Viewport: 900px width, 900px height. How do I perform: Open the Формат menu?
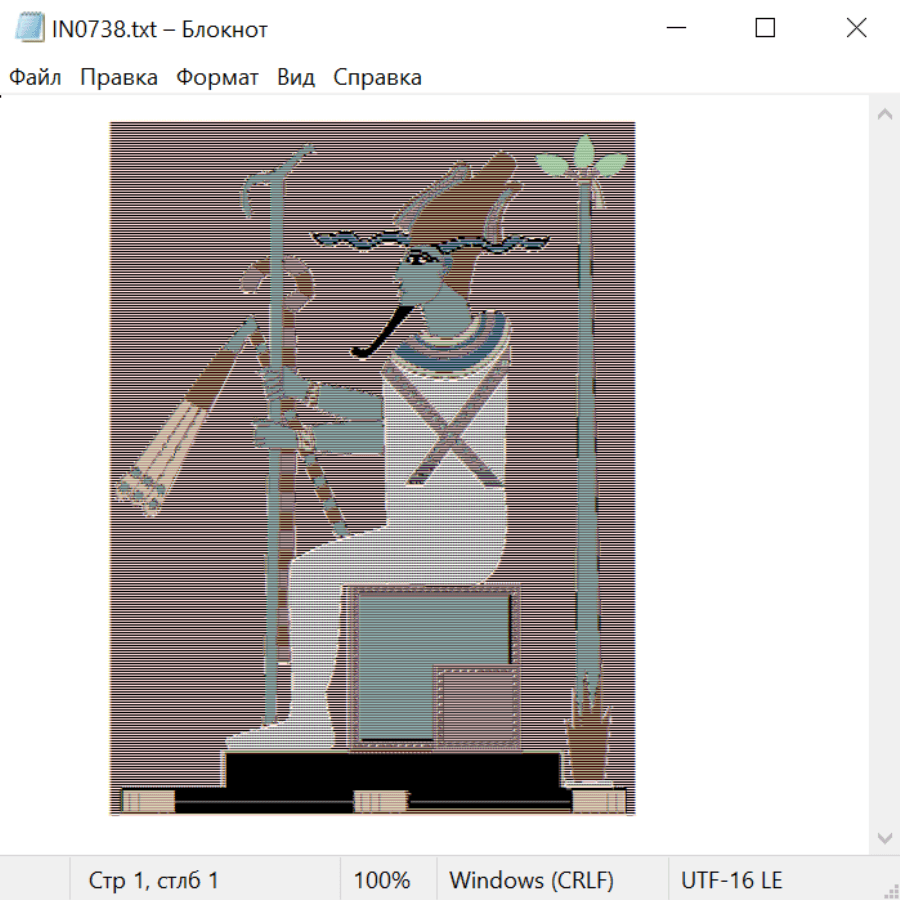(217, 78)
